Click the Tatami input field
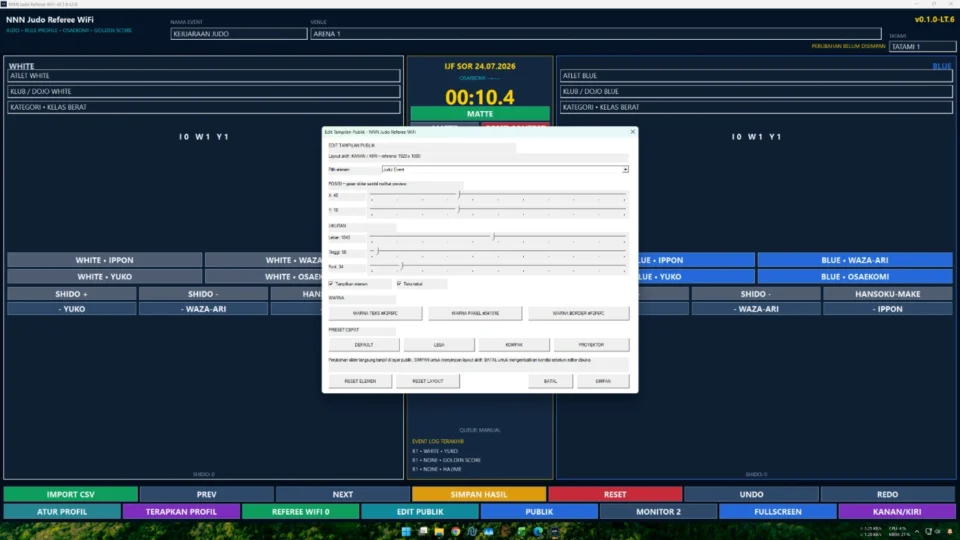Viewport: 960px width, 540px height. 922,47
